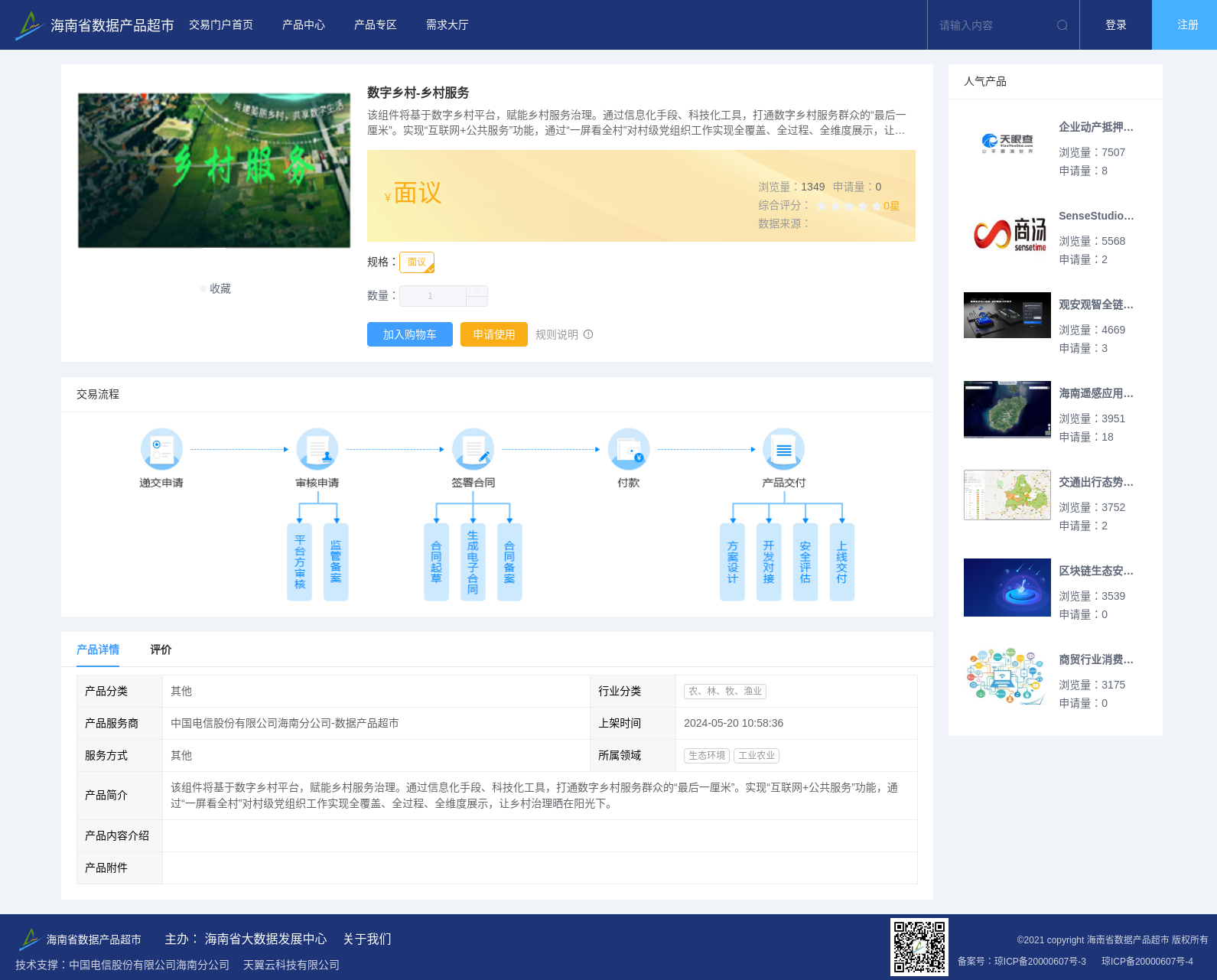This screenshot has width=1217, height=980.
Task: Open the 海南遥感应用 product thumbnail
Action: click(1007, 410)
